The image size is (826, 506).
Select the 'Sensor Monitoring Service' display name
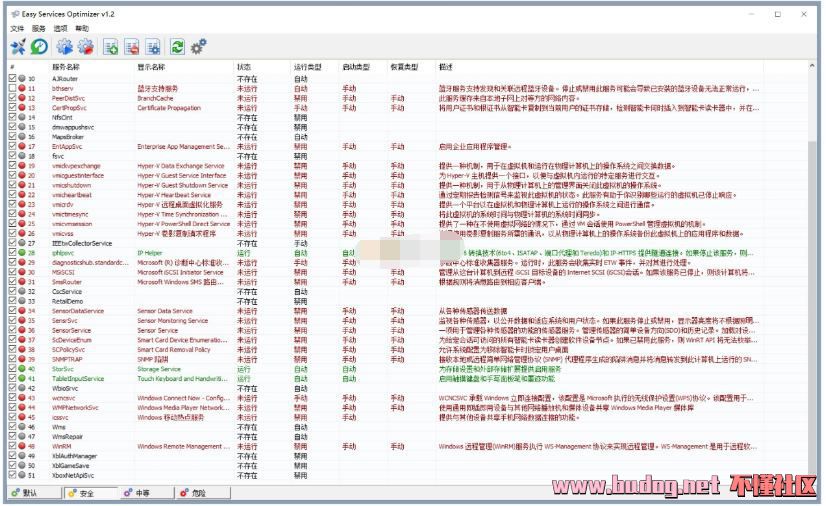173,321
